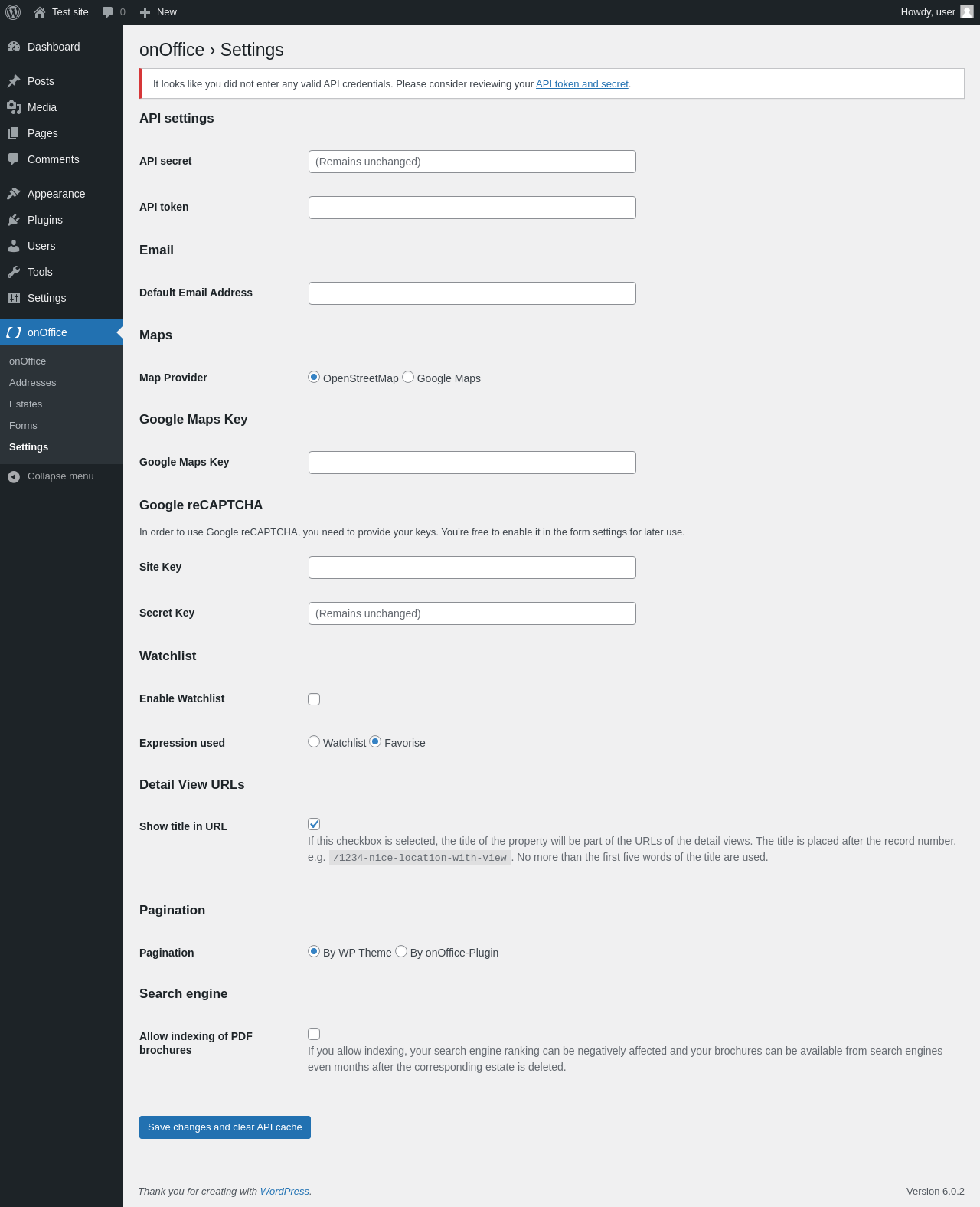Click the plus icon beside New
Screen dimensions: 980x1207
[x=145, y=12]
